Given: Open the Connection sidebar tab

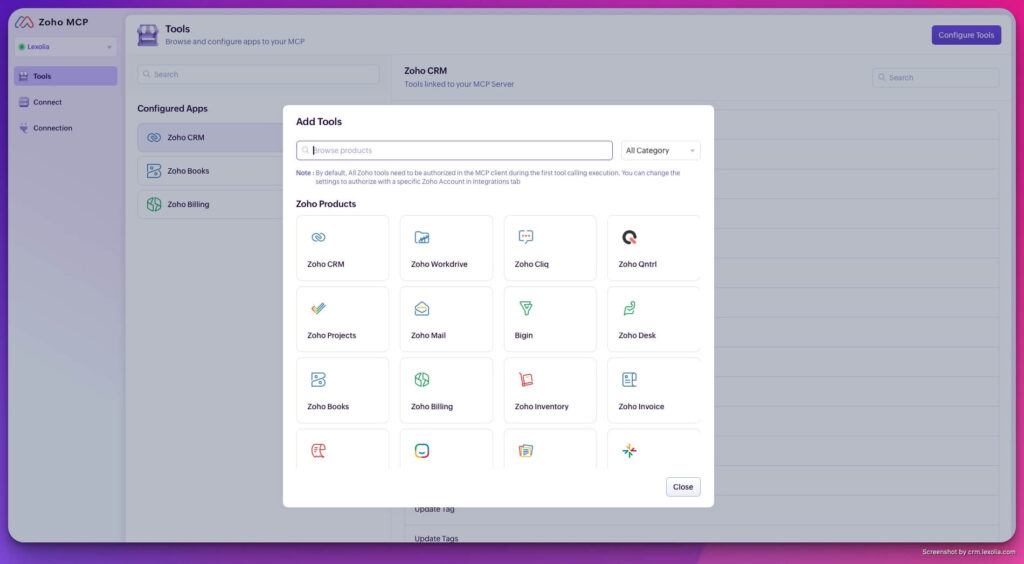Looking at the screenshot, I should click(x=65, y=129).
